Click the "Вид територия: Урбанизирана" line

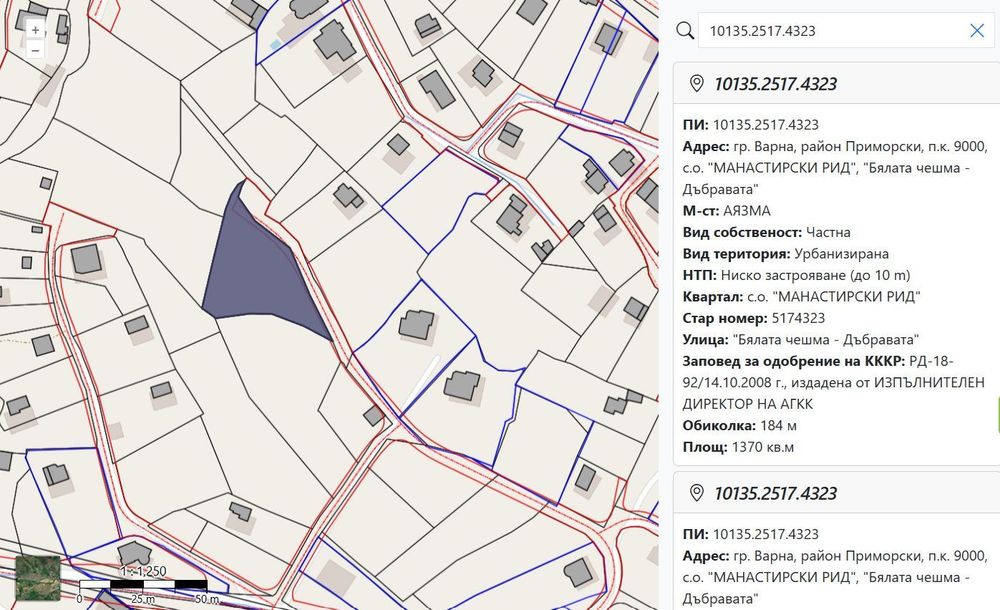(785, 254)
